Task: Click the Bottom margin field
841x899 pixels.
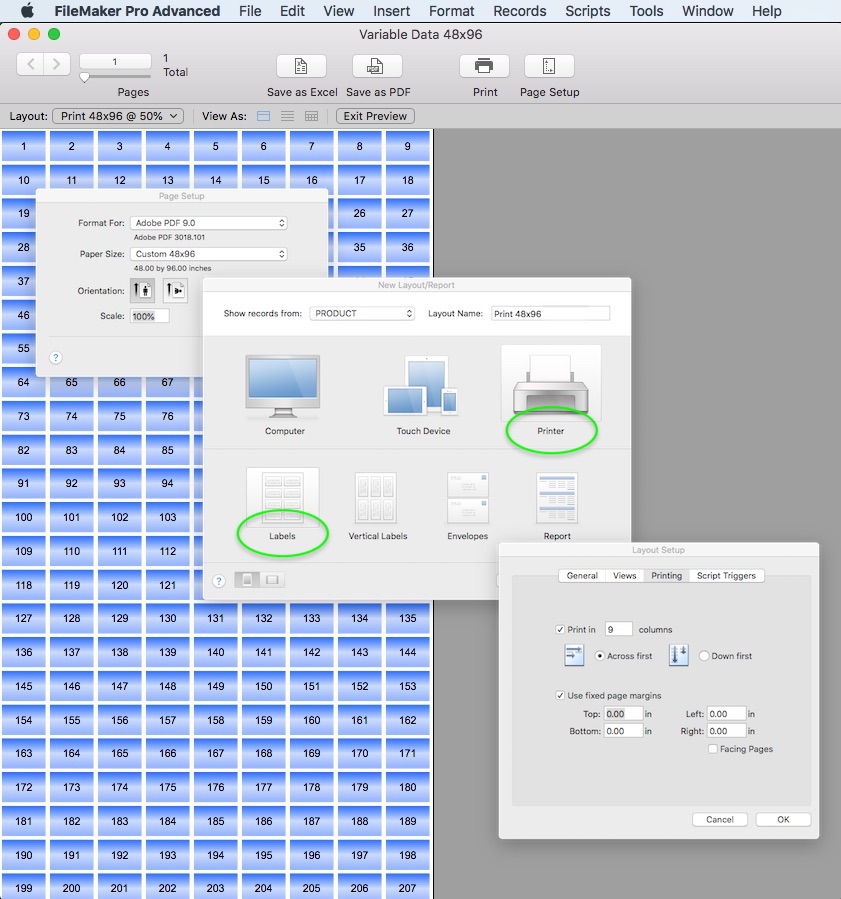Action: click(623, 731)
